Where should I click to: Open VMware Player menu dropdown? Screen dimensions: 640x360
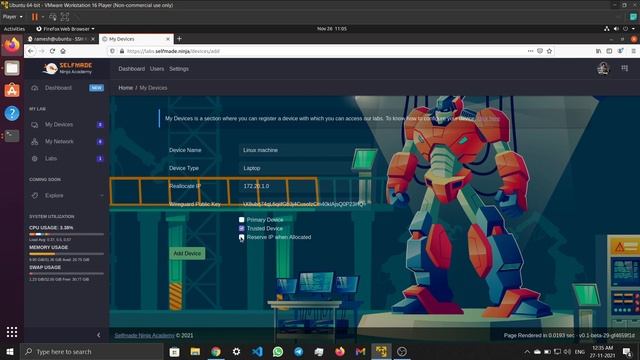click(13, 17)
